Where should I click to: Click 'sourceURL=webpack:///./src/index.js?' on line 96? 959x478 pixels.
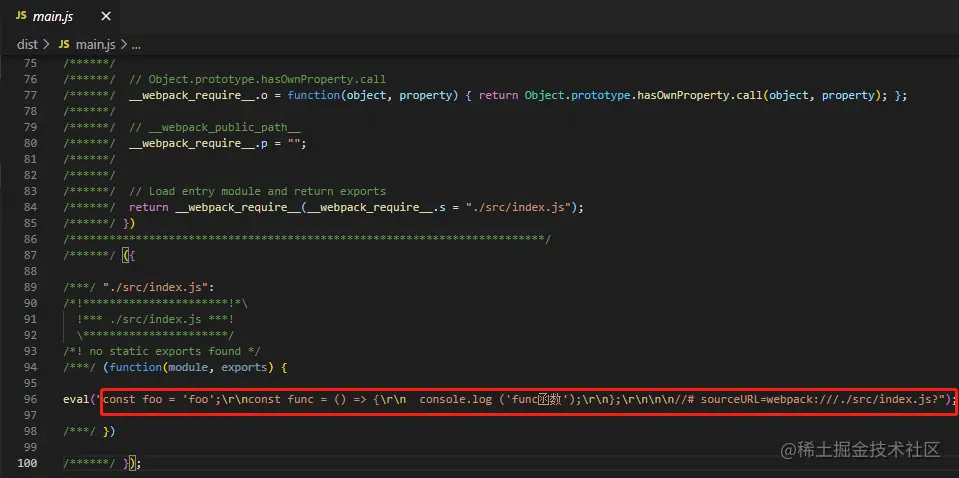[x=822, y=399]
